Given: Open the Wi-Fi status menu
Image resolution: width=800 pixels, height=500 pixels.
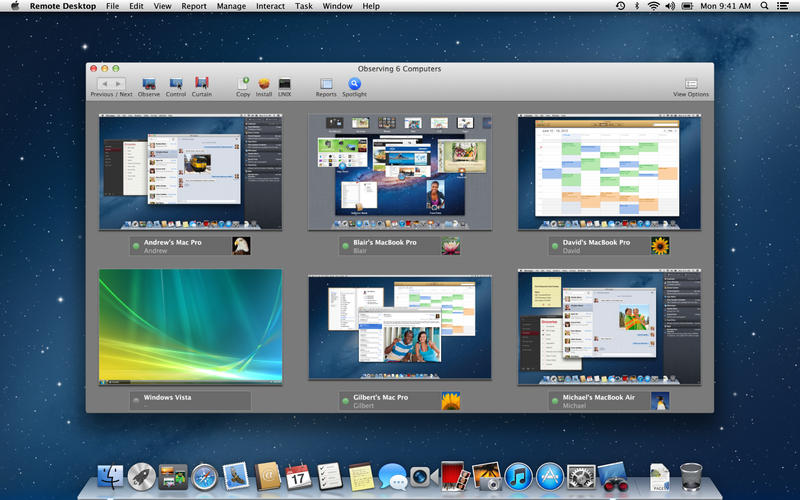Looking at the screenshot, I should (x=654, y=6).
